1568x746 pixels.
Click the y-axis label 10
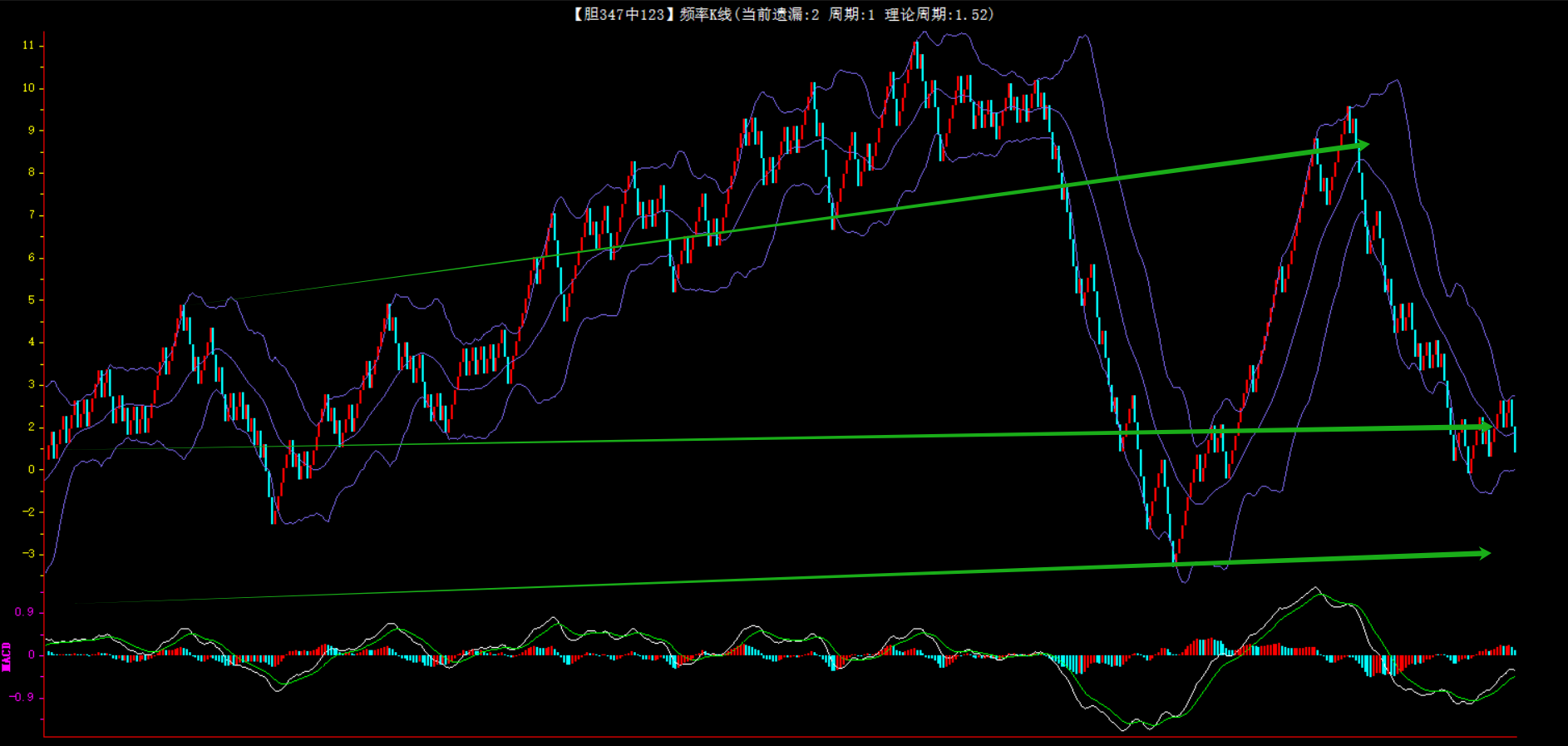point(28,88)
